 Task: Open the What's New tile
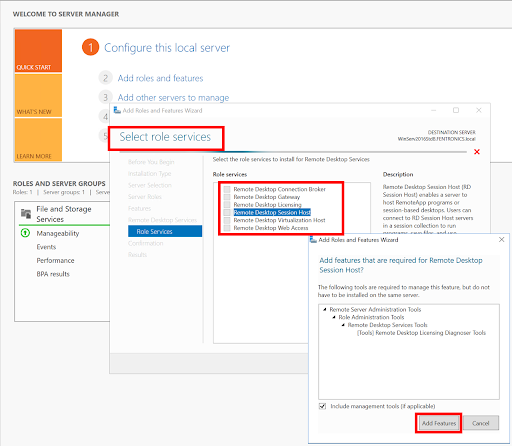pyautogui.click(x=38, y=95)
